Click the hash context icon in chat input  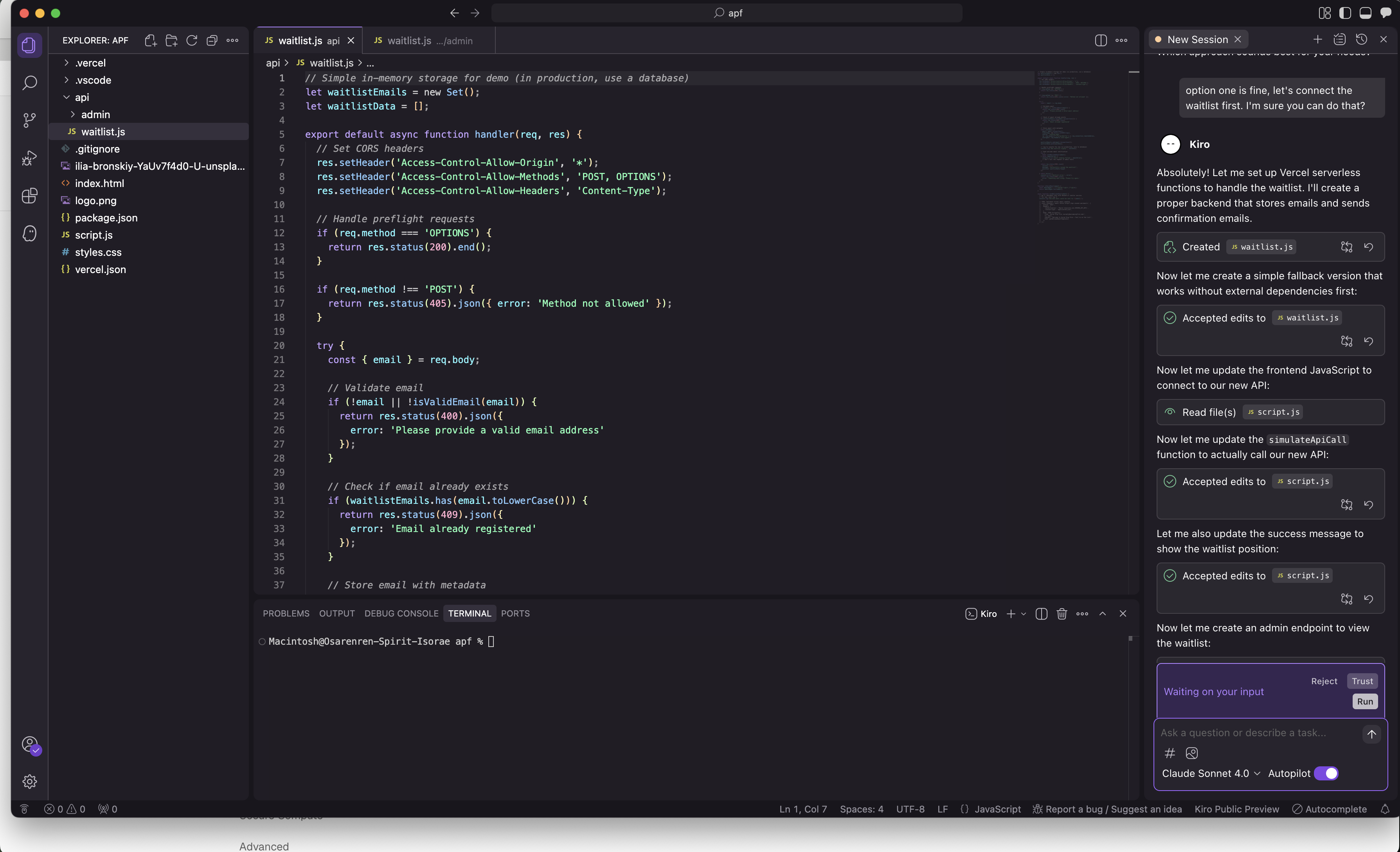point(1169,753)
